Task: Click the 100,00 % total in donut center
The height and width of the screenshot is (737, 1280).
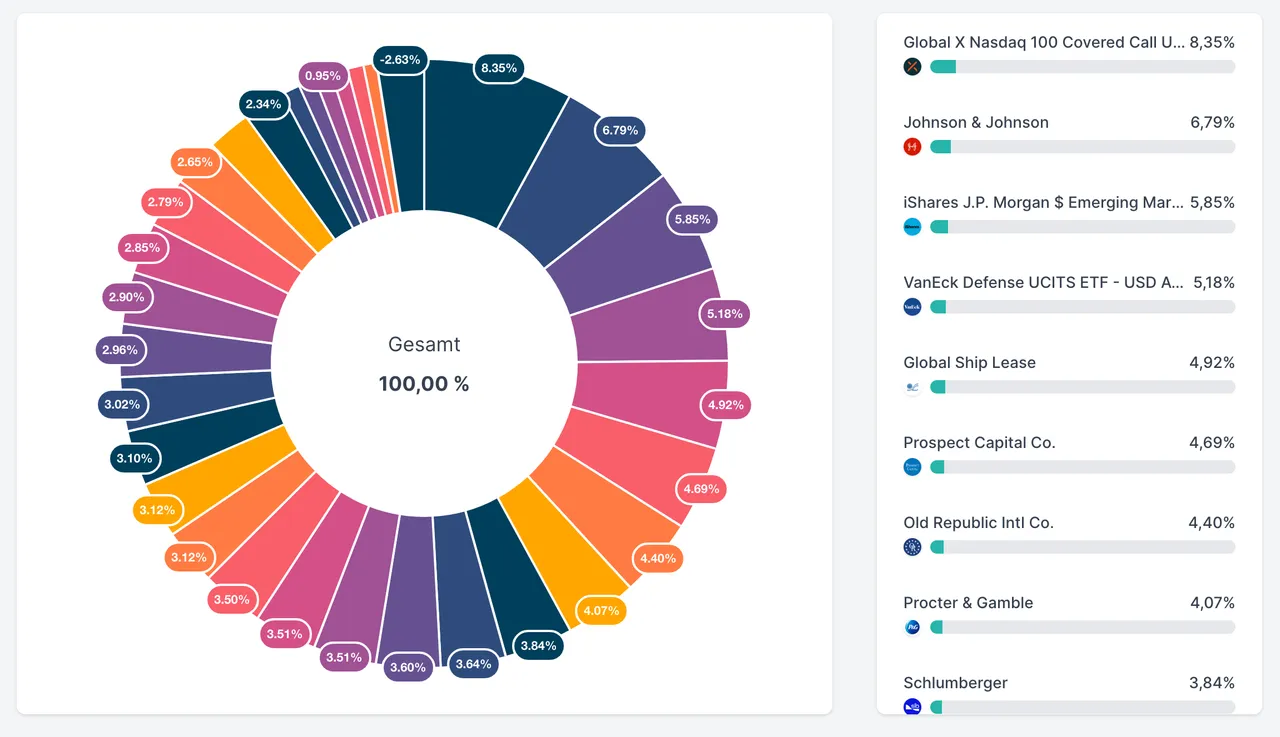Action: pos(424,384)
